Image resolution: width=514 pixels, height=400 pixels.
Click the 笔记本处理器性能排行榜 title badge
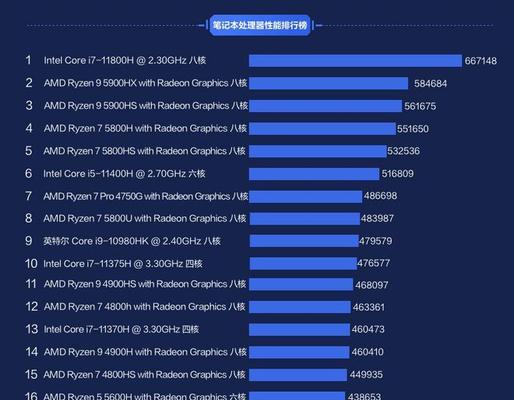(x=260, y=25)
